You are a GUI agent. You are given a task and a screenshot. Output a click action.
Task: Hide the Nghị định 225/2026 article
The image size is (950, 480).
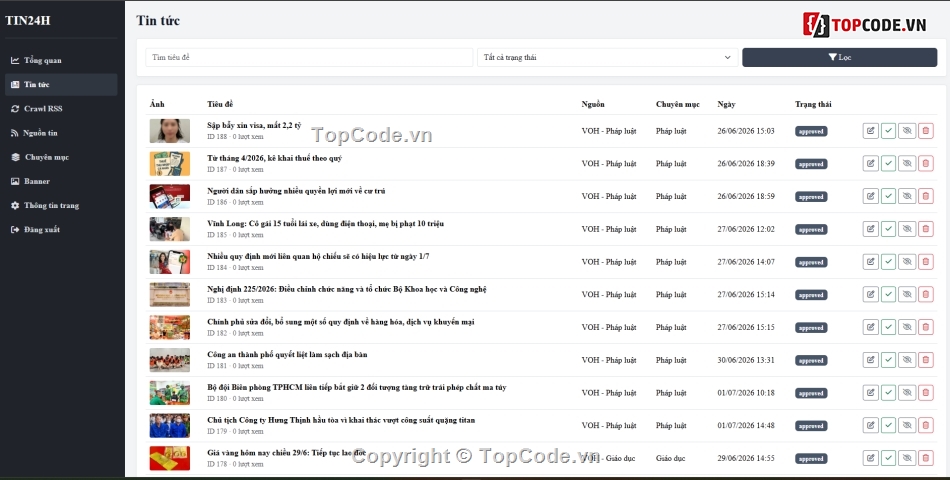point(907,295)
